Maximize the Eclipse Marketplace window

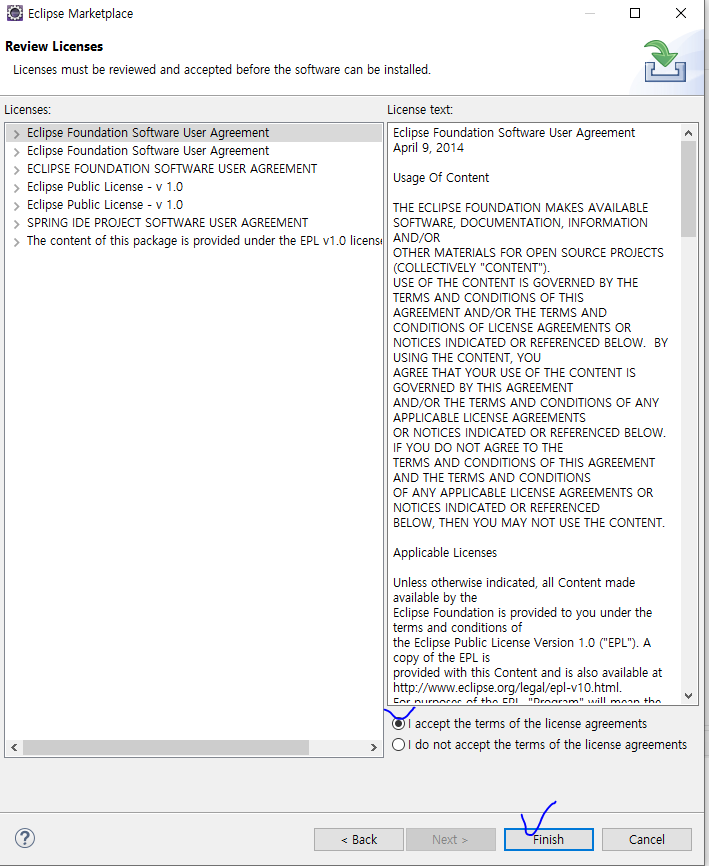click(635, 13)
